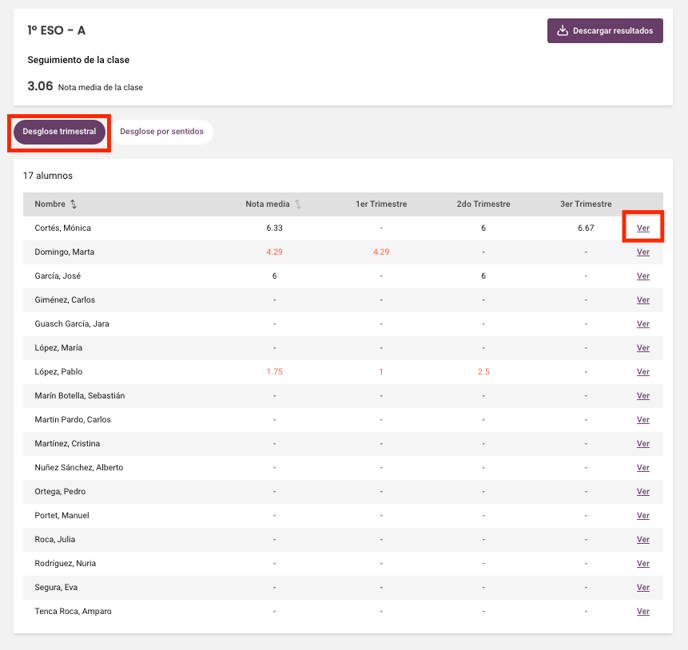
Task: View details for García, José
Action: (643, 276)
